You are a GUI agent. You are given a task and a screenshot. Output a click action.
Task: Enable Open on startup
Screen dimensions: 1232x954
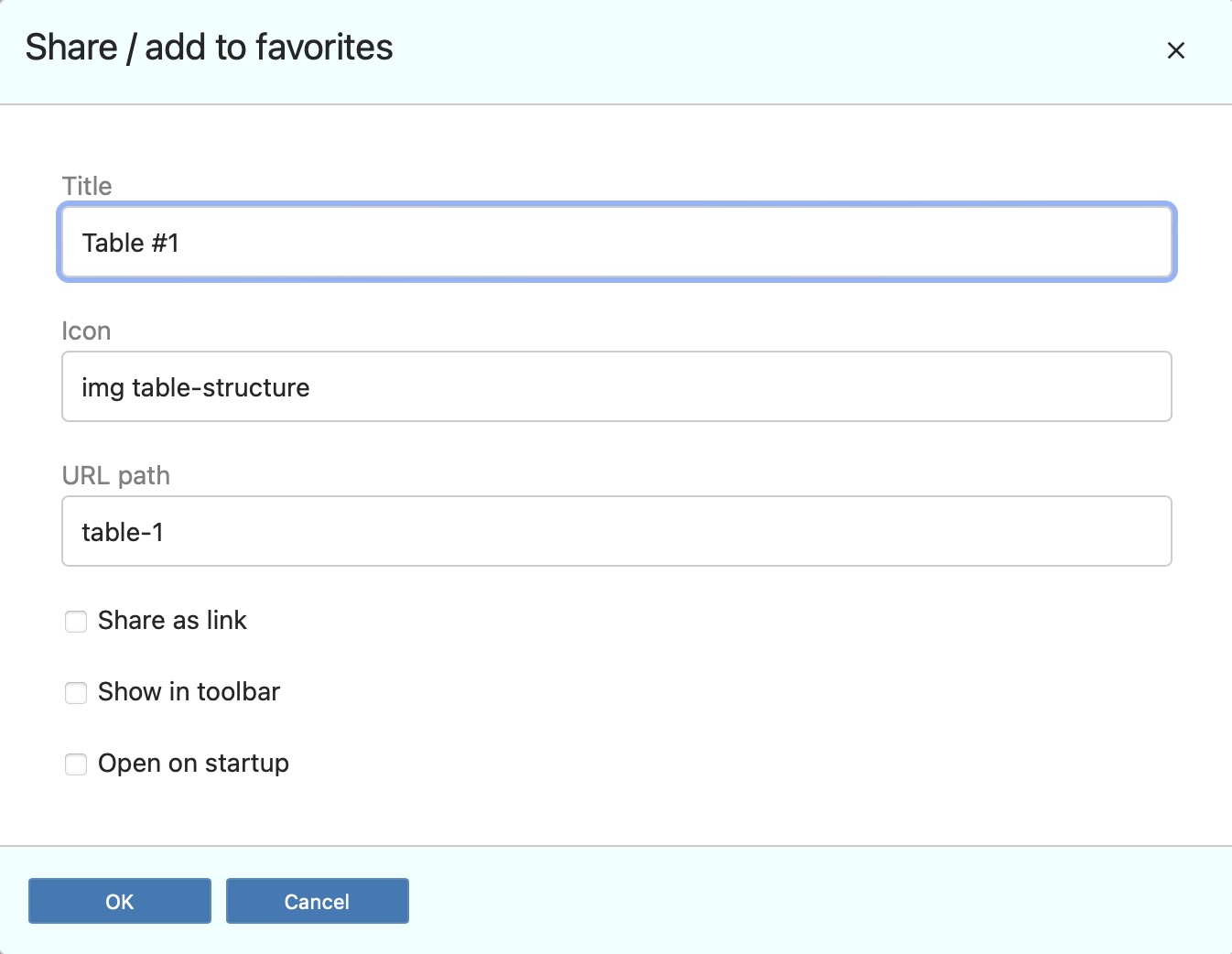(x=76, y=764)
